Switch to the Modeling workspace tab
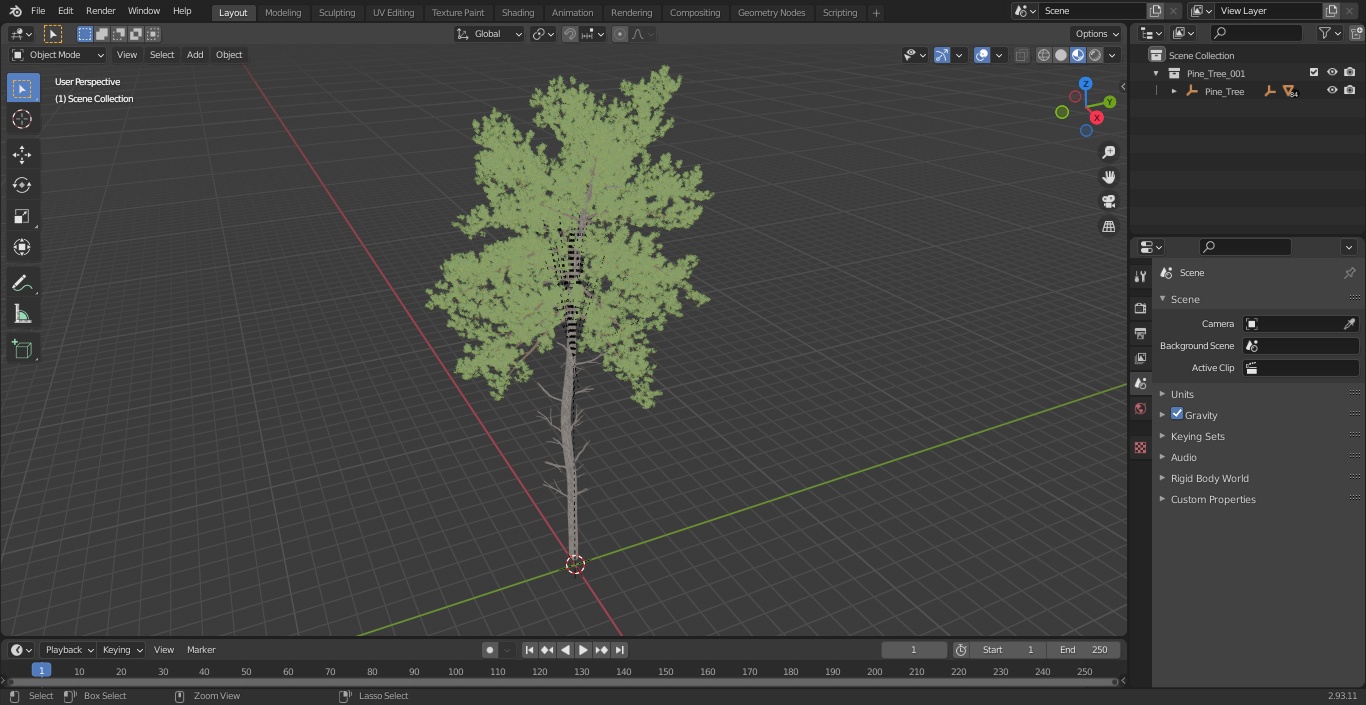The width and height of the screenshot is (1366, 705). (283, 13)
